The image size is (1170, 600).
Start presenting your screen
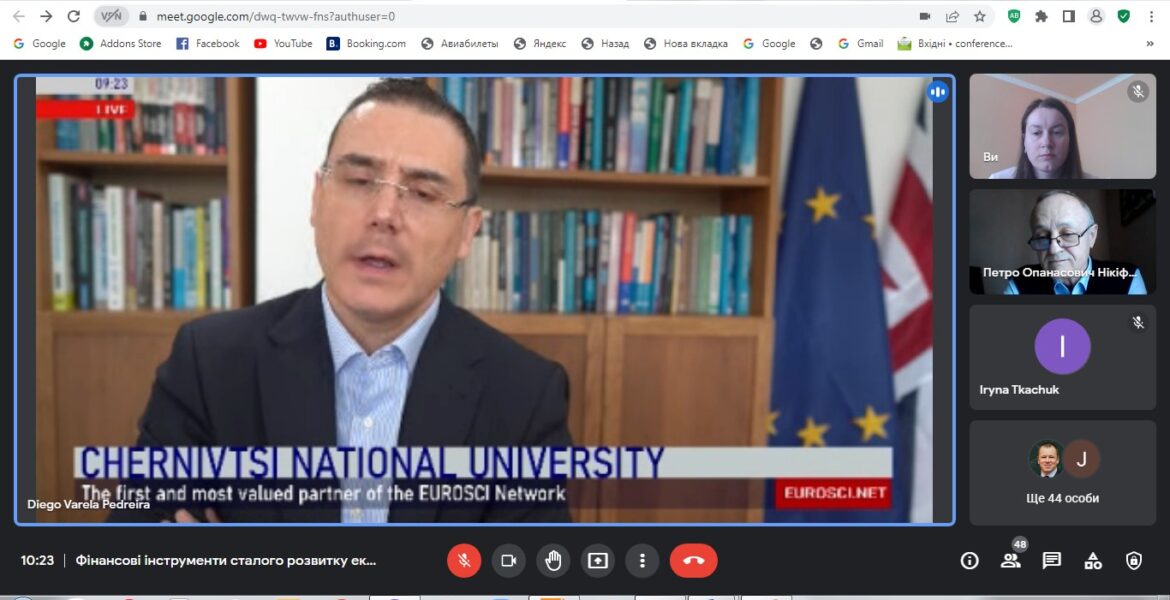click(598, 560)
